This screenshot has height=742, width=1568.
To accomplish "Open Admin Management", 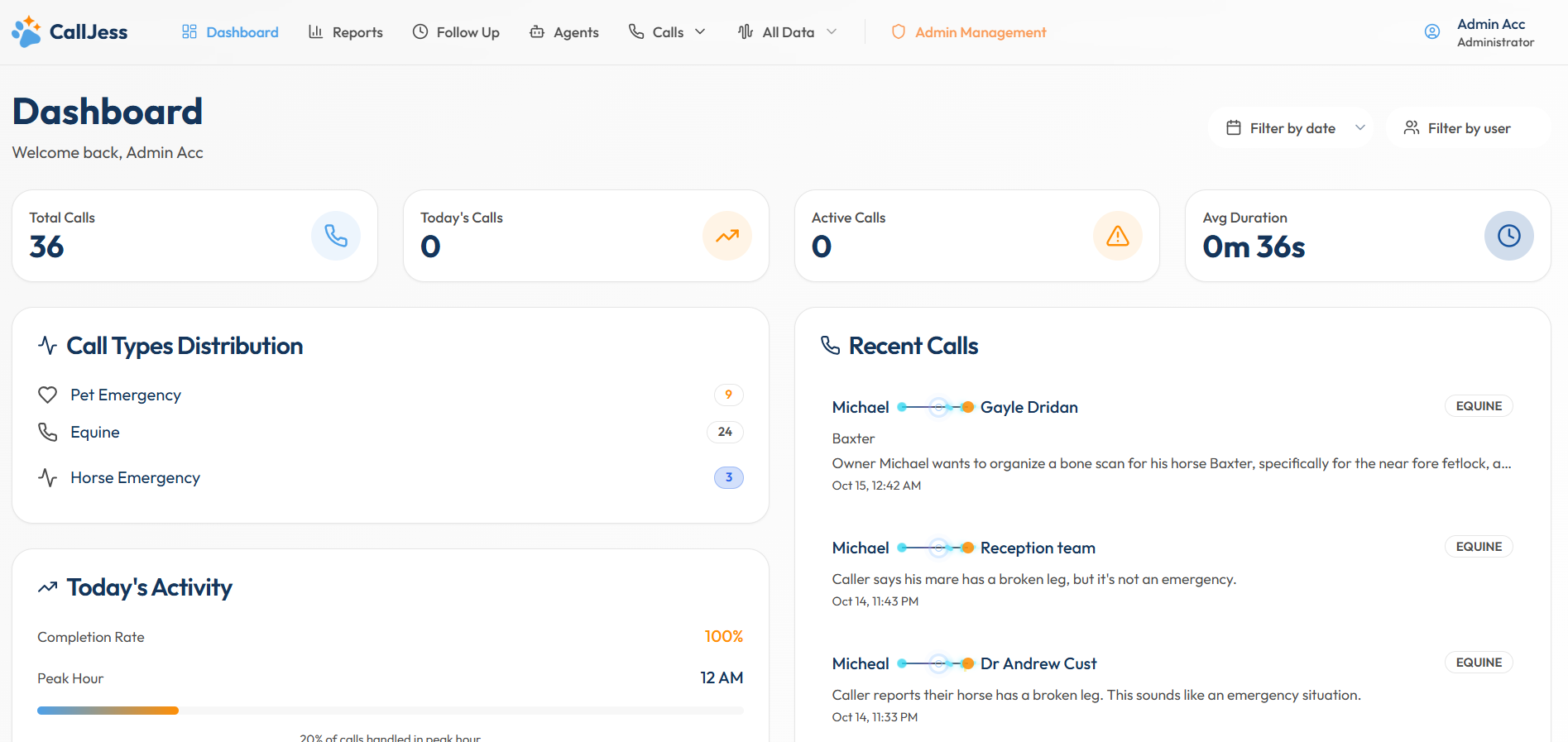I will click(968, 32).
